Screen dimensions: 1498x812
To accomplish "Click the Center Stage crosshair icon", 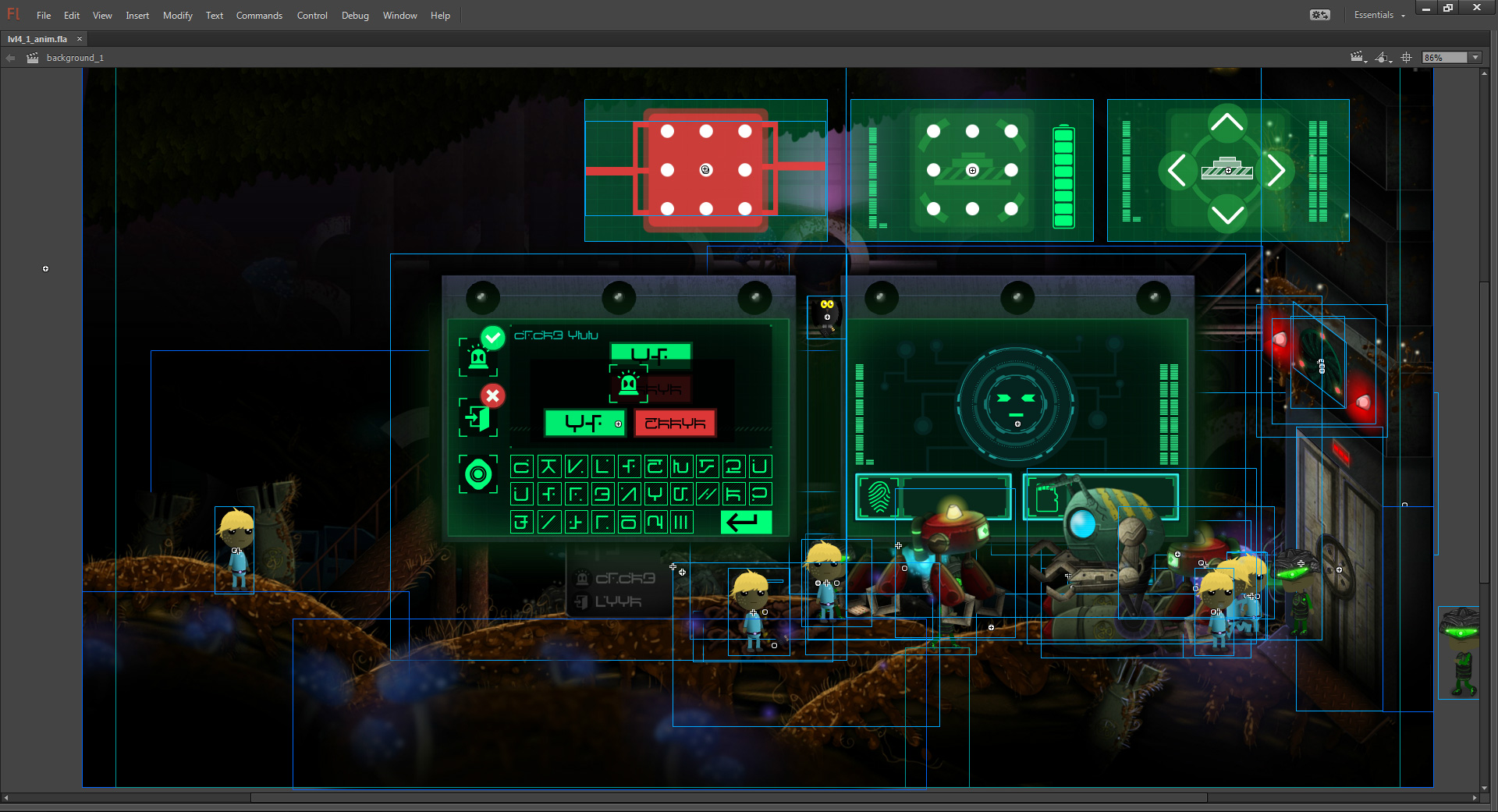I will coord(1407,58).
